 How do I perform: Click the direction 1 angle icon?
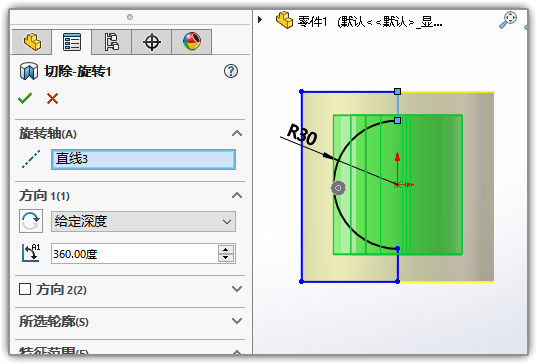click(x=31, y=253)
